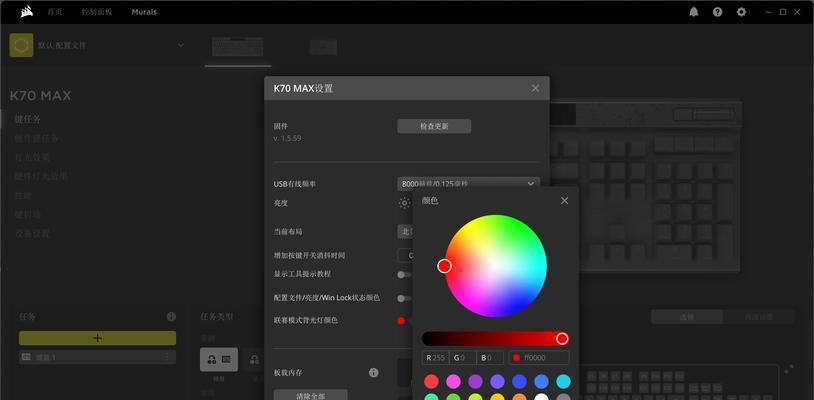Select the third item in the K70 MAX sidebar

32,157
